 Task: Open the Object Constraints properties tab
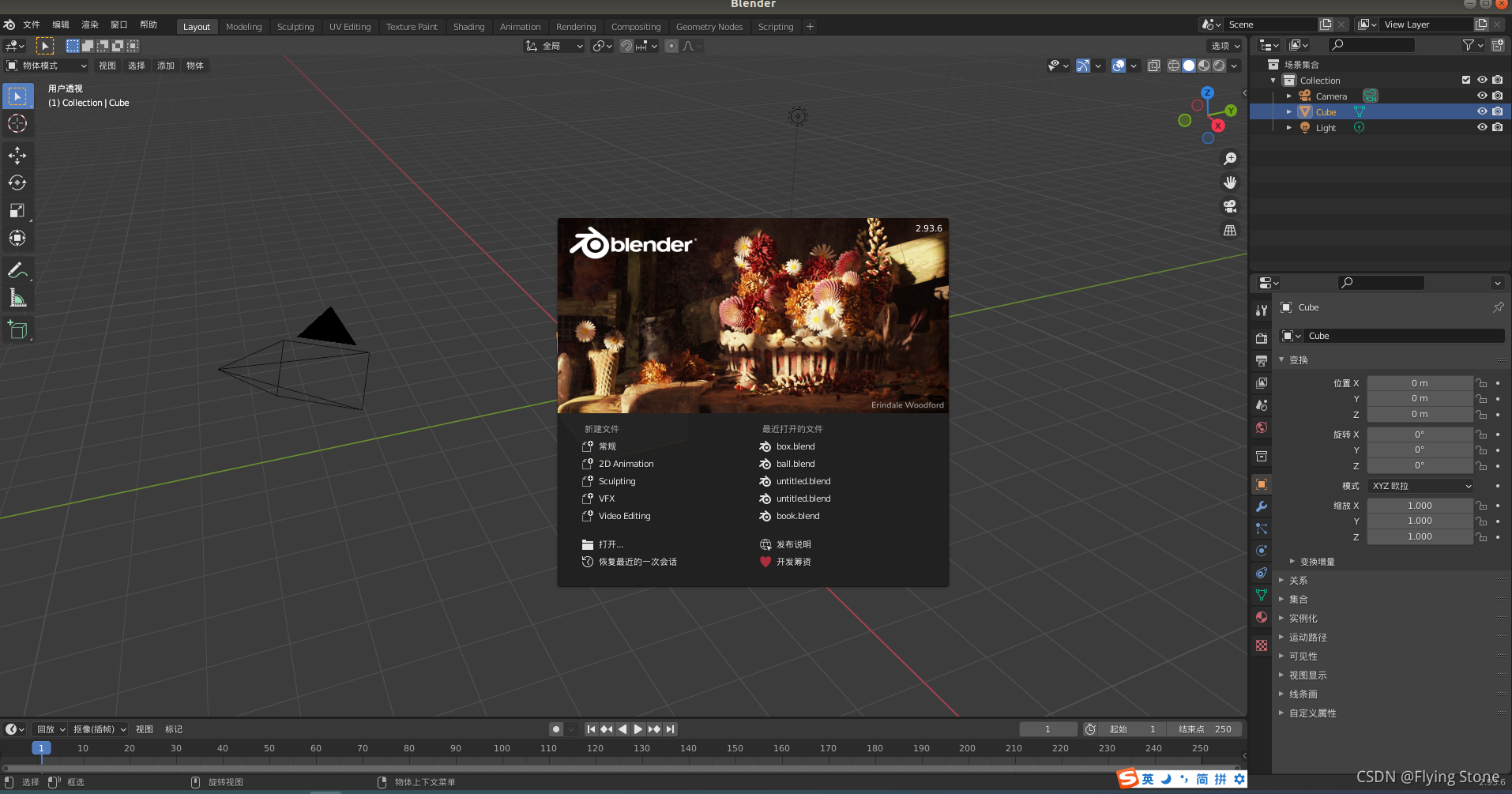[1262, 573]
